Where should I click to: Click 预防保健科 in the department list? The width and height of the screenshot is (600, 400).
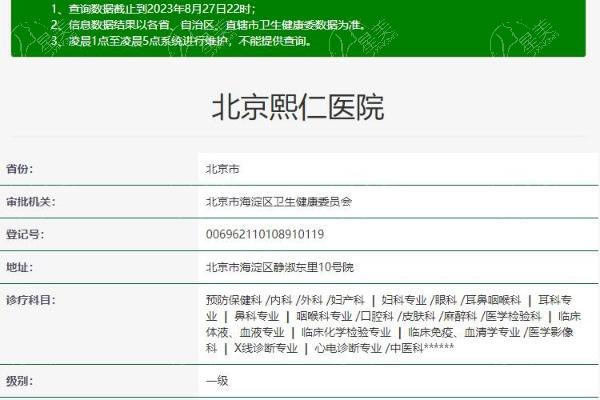(x=233, y=300)
